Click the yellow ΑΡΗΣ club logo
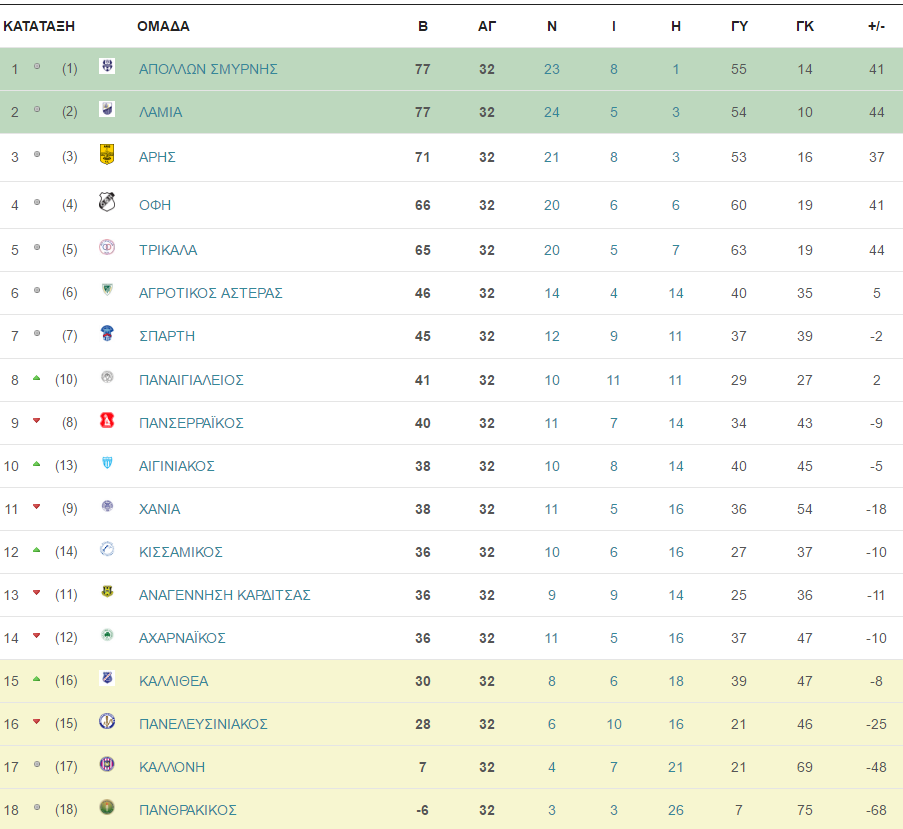 pyautogui.click(x=107, y=154)
